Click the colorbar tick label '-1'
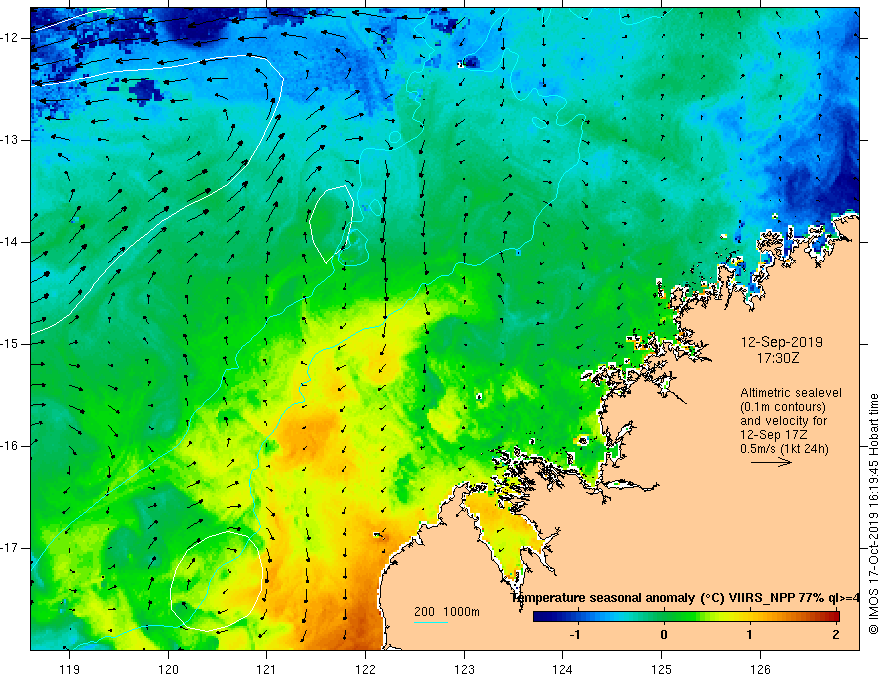The width and height of the screenshot is (880, 680). [575, 635]
